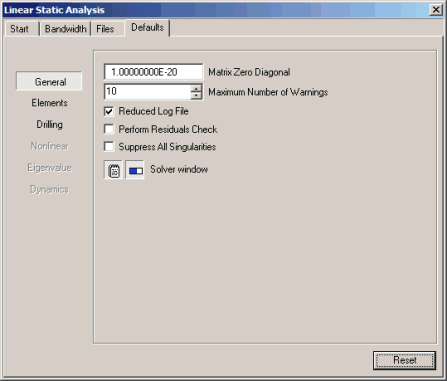
Task: Switch to the Bandwidth tab
Action: coord(65,29)
